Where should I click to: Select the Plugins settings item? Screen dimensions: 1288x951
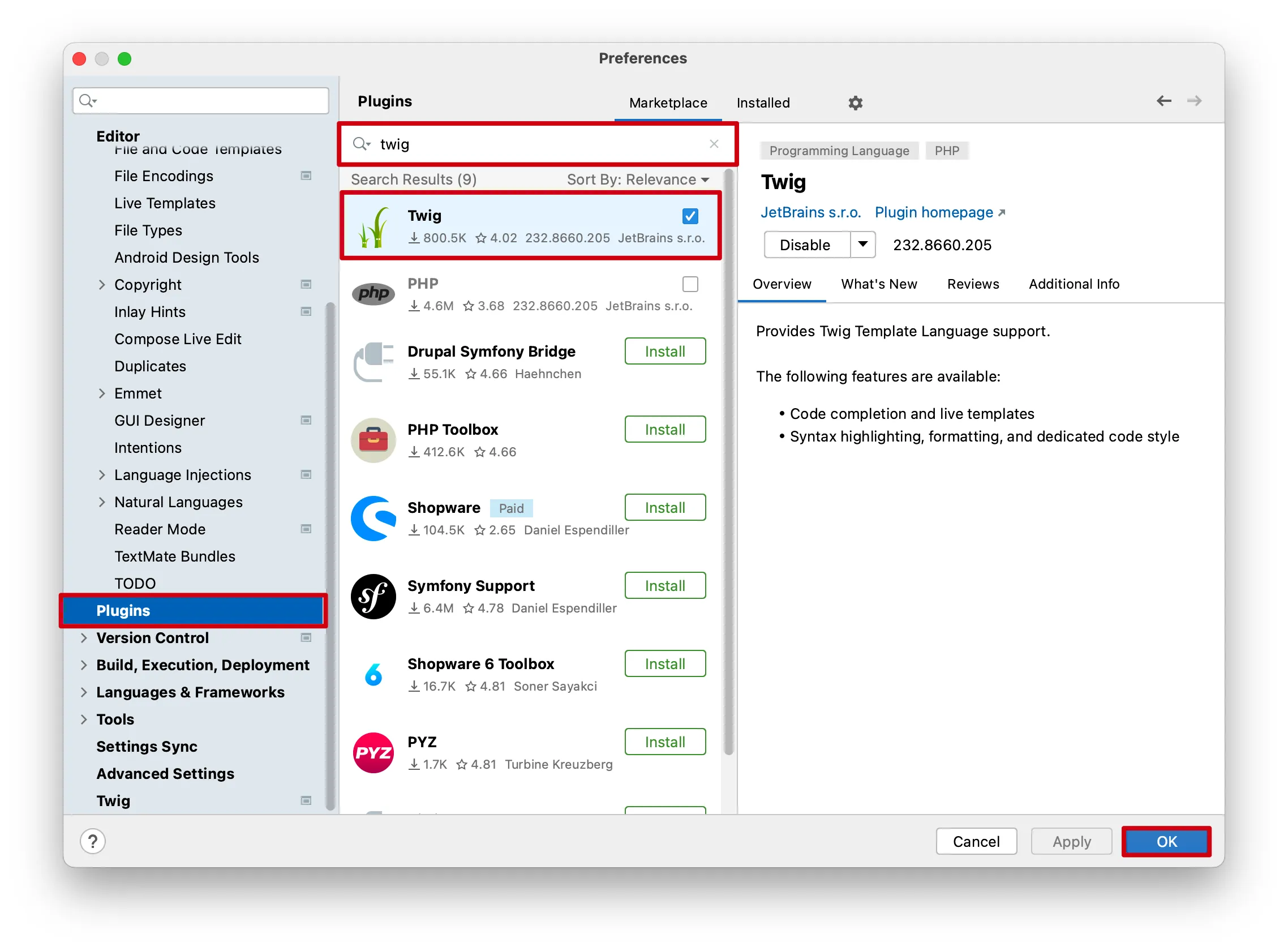[194, 610]
